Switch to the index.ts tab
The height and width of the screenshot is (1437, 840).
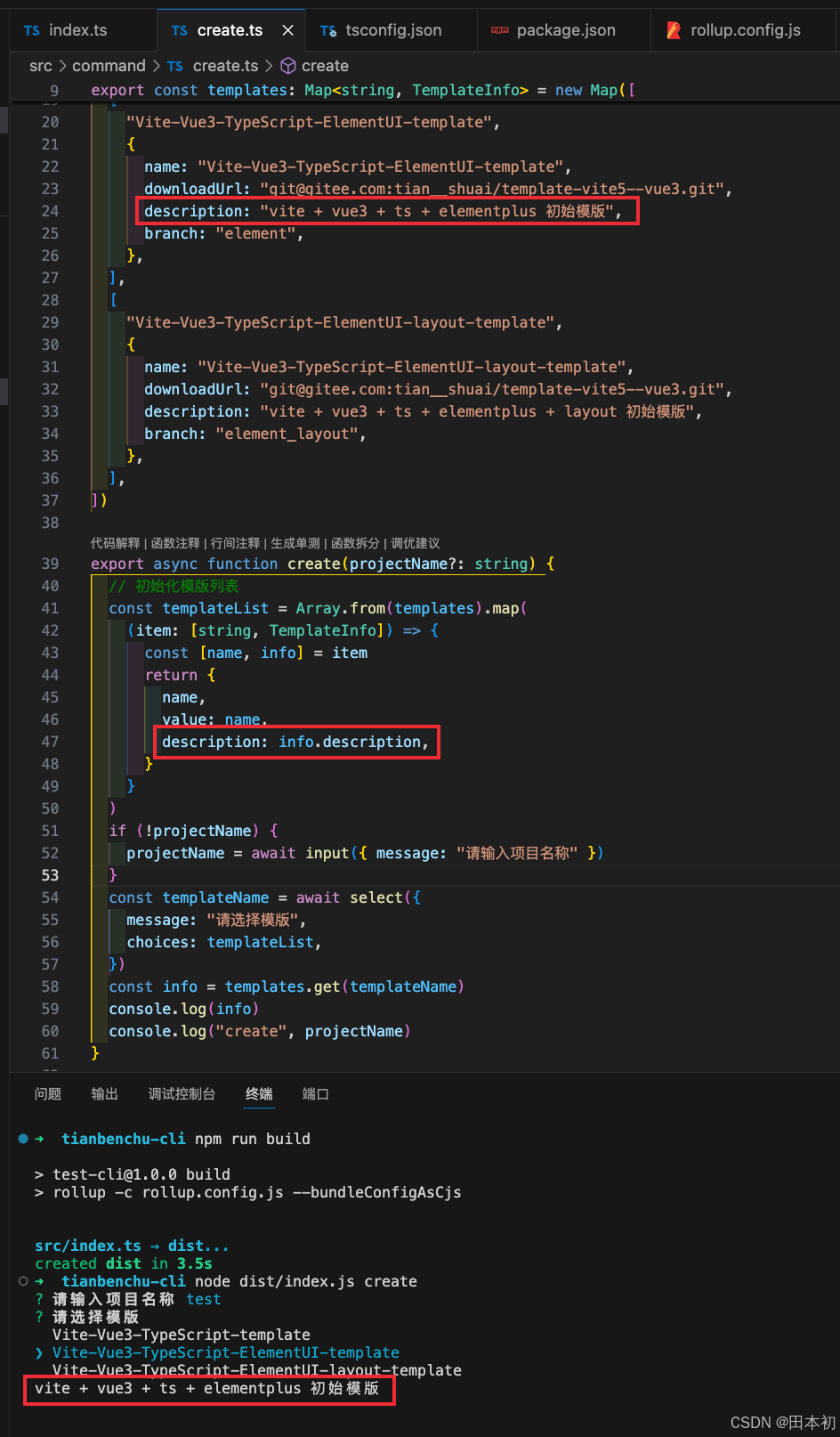pyautogui.click(x=77, y=30)
